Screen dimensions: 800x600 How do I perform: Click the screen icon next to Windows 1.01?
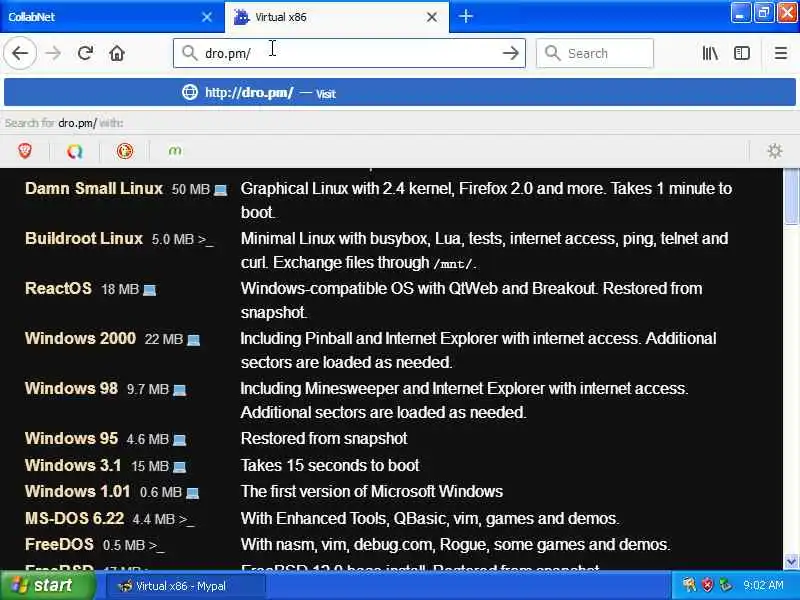[192, 493]
